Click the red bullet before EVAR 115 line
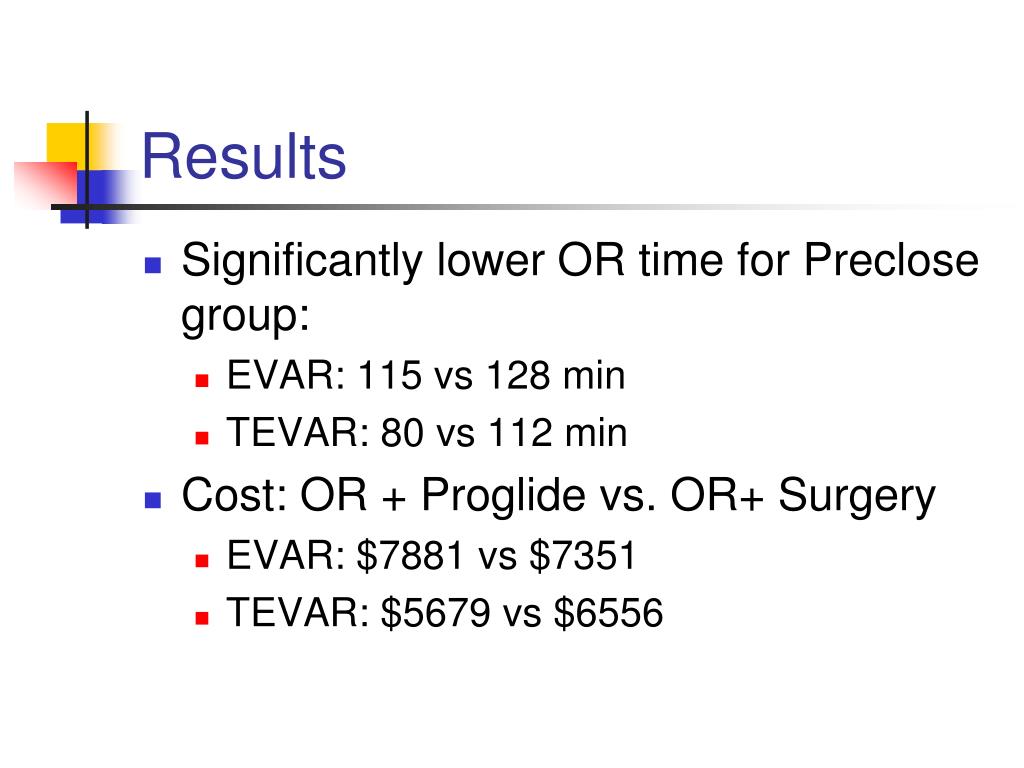Viewport: 1024px width, 768px height. pyautogui.click(x=202, y=380)
